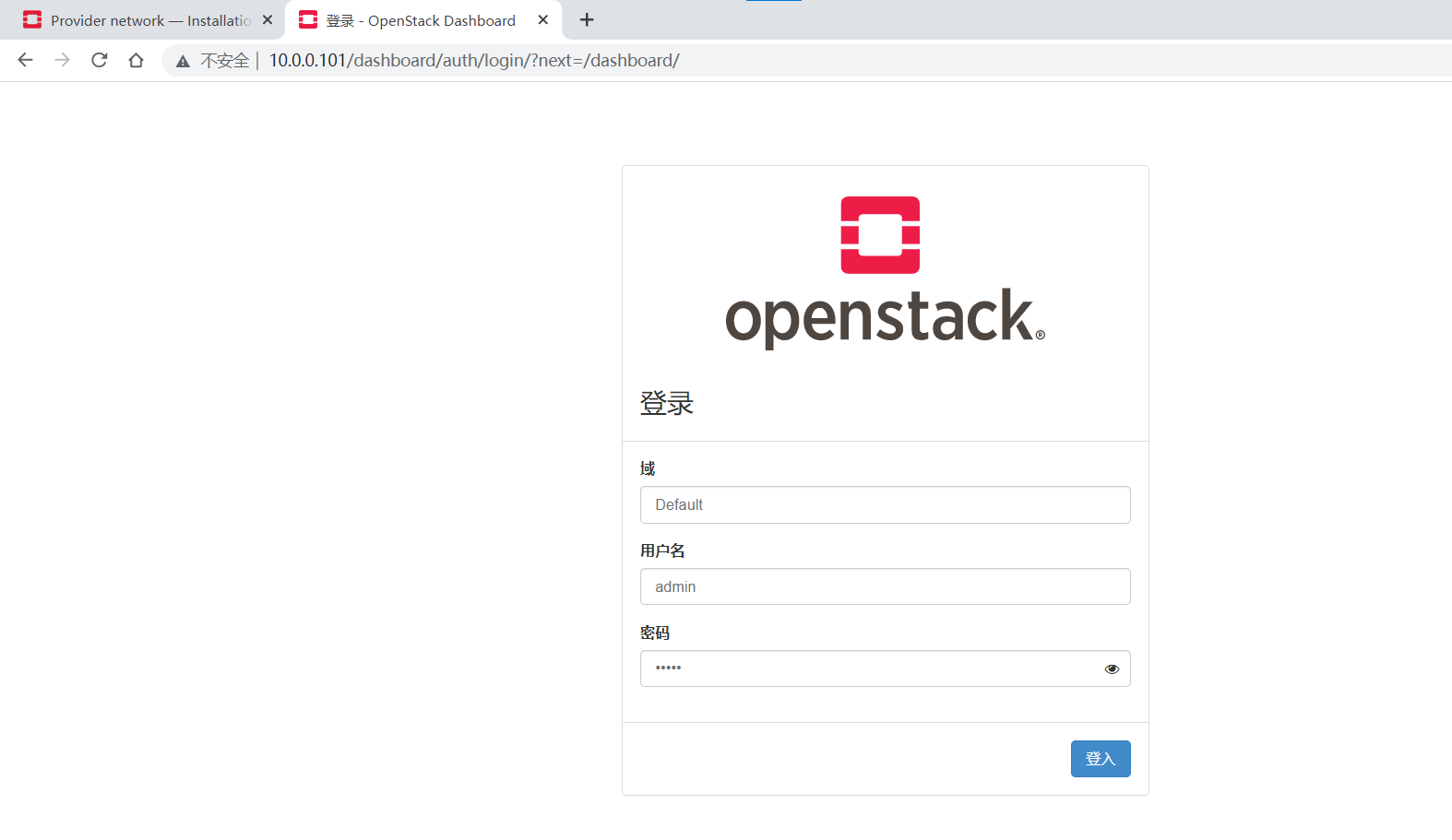Close the OpenStack Dashboard tab

pos(543,19)
